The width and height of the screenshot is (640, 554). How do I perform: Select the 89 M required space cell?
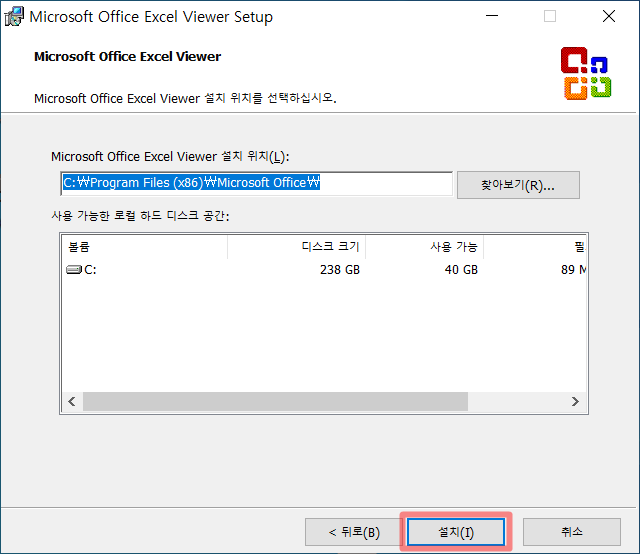click(573, 269)
